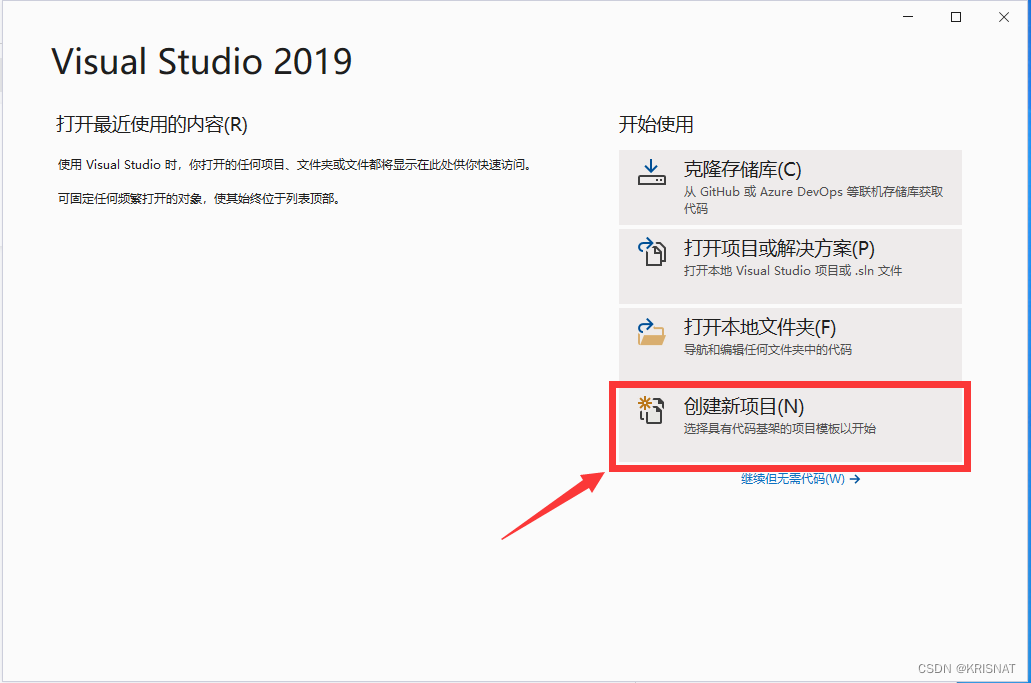This screenshot has width=1031, height=683.
Task: Close the Visual Studio 2019 start window
Action: pos(1003,17)
